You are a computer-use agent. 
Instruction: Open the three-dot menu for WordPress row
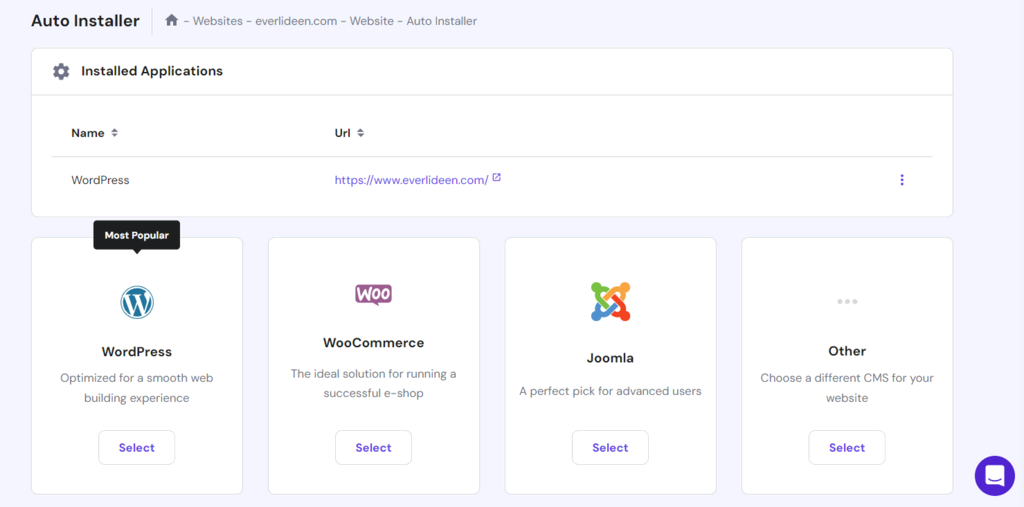pyautogui.click(x=902, y=180)
